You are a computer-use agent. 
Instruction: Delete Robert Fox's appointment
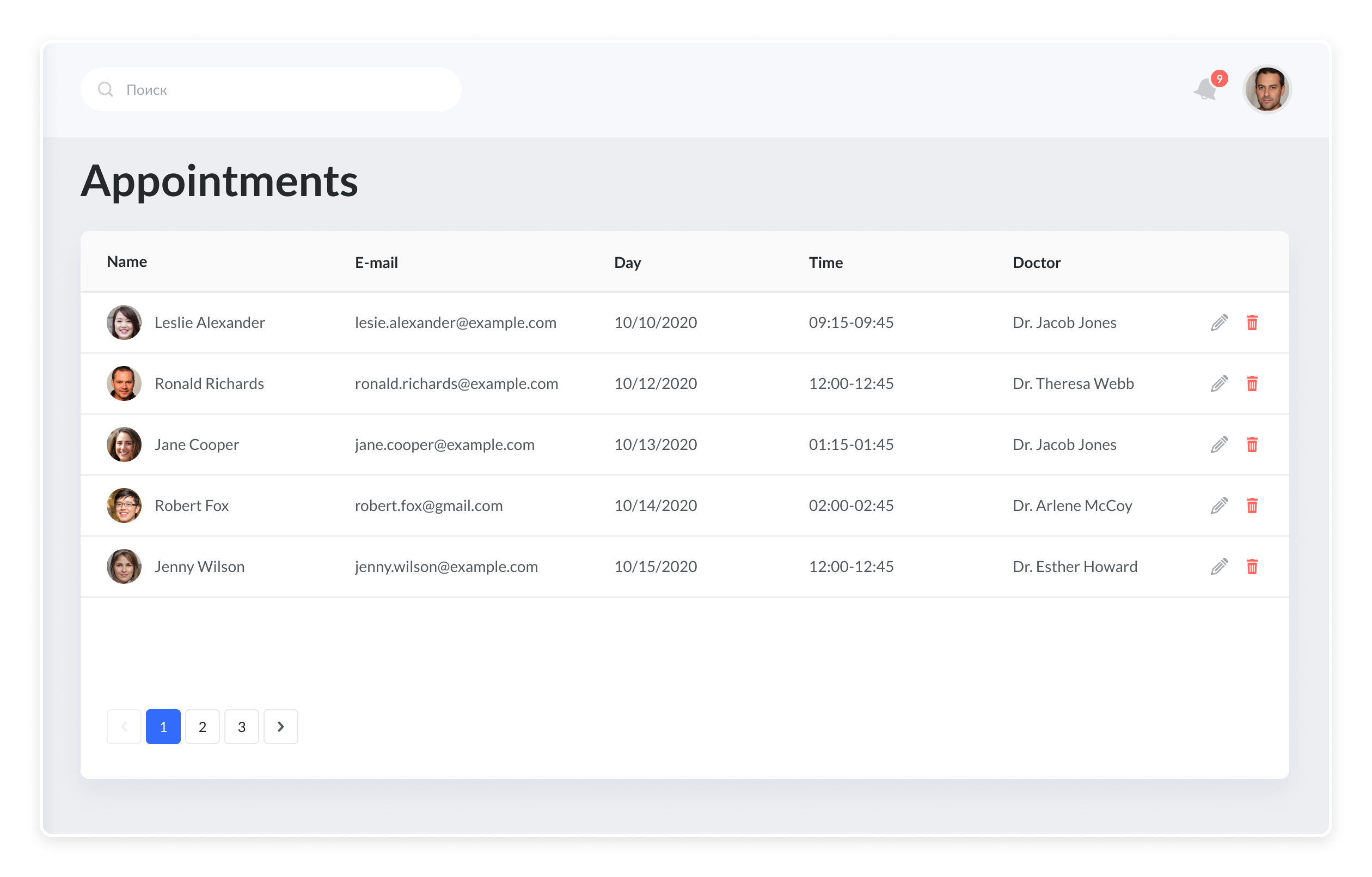coord(1252,506)
